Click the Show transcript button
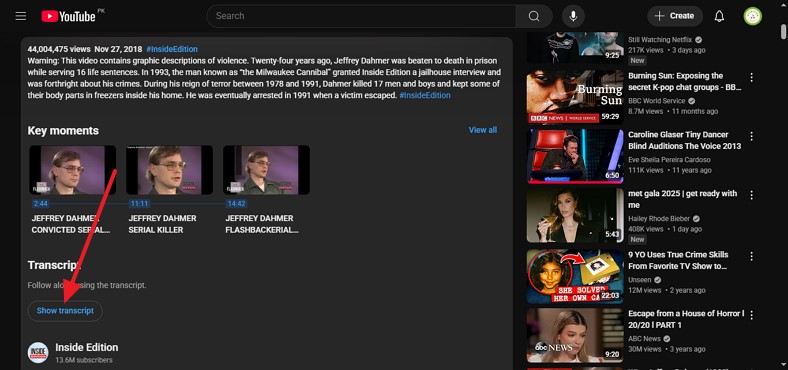788x370 pixels. click(65, 311)
